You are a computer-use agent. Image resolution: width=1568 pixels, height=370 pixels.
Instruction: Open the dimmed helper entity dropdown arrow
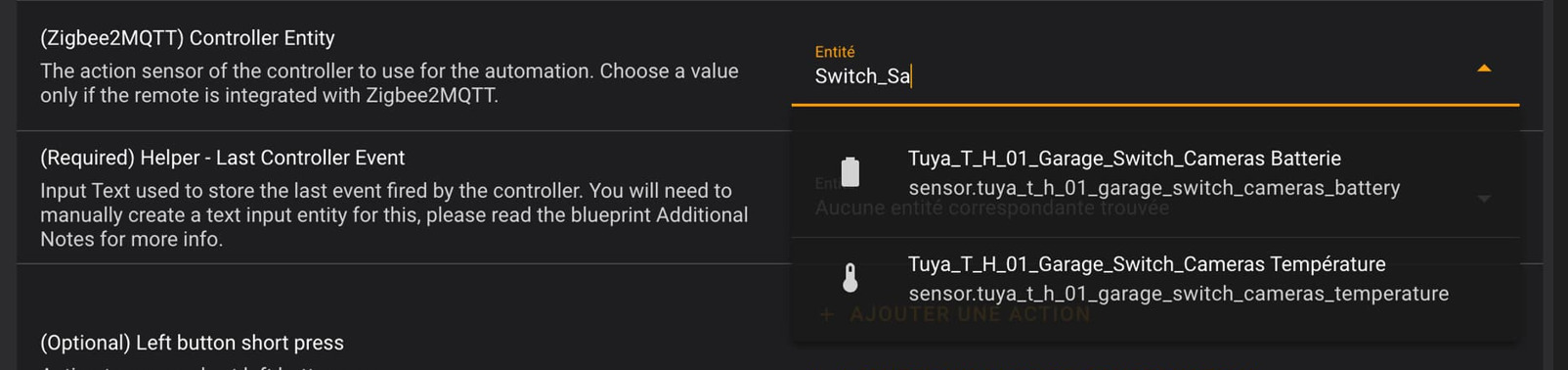tap(1484, 199)
